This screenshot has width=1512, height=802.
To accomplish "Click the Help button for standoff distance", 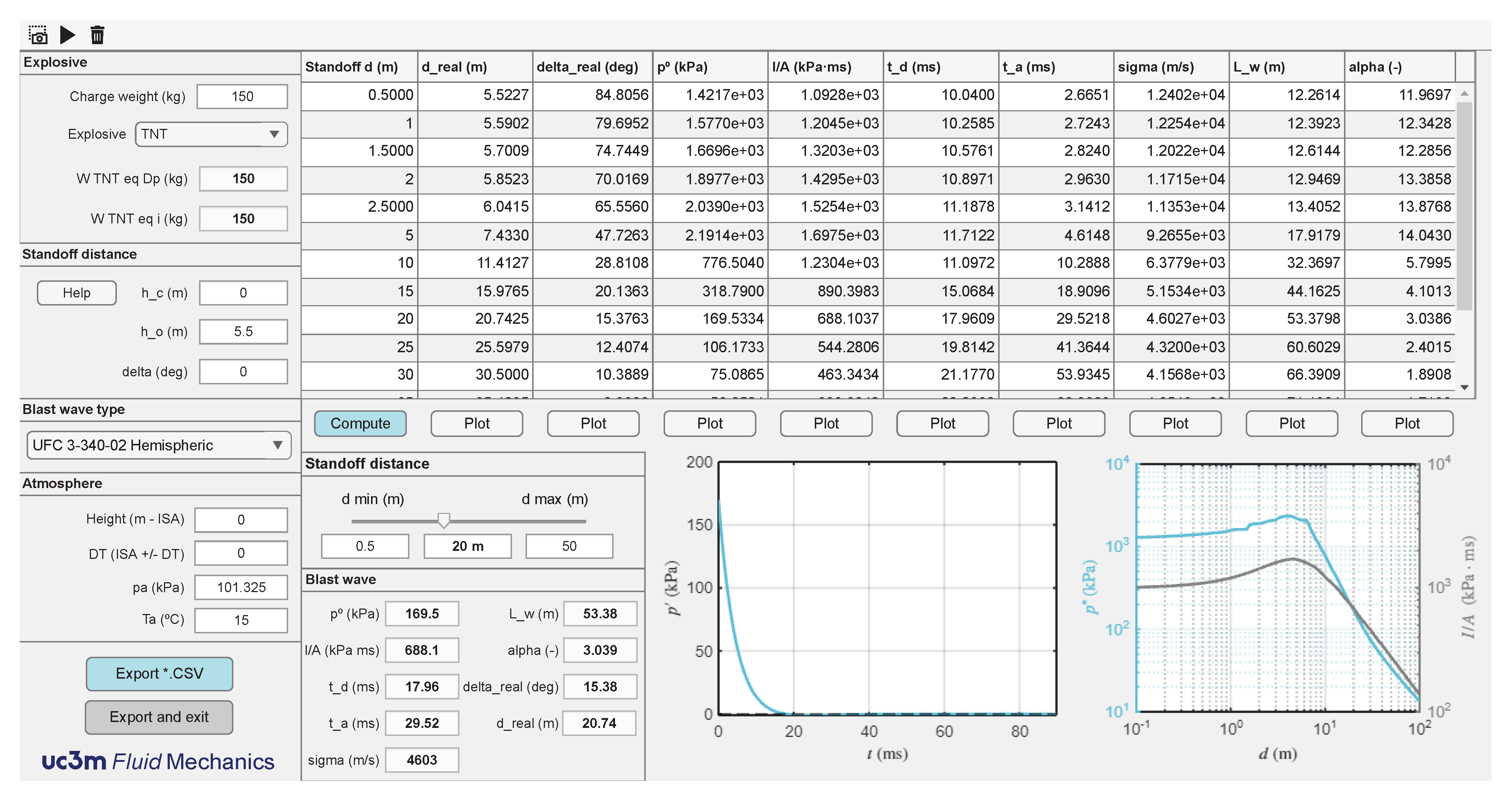I will coord(76,293).
